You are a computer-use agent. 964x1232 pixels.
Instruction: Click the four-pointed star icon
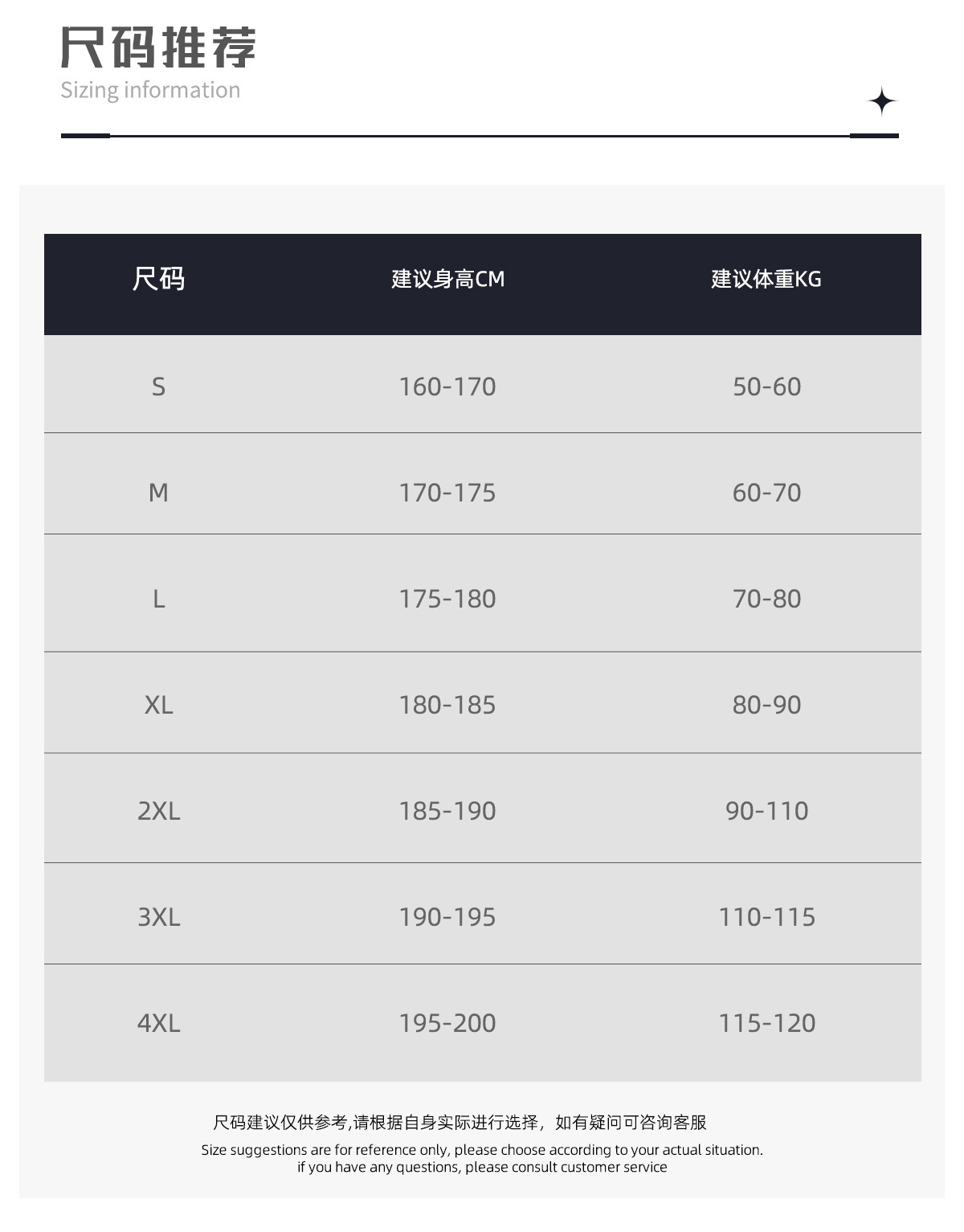[x=882, y=101]
